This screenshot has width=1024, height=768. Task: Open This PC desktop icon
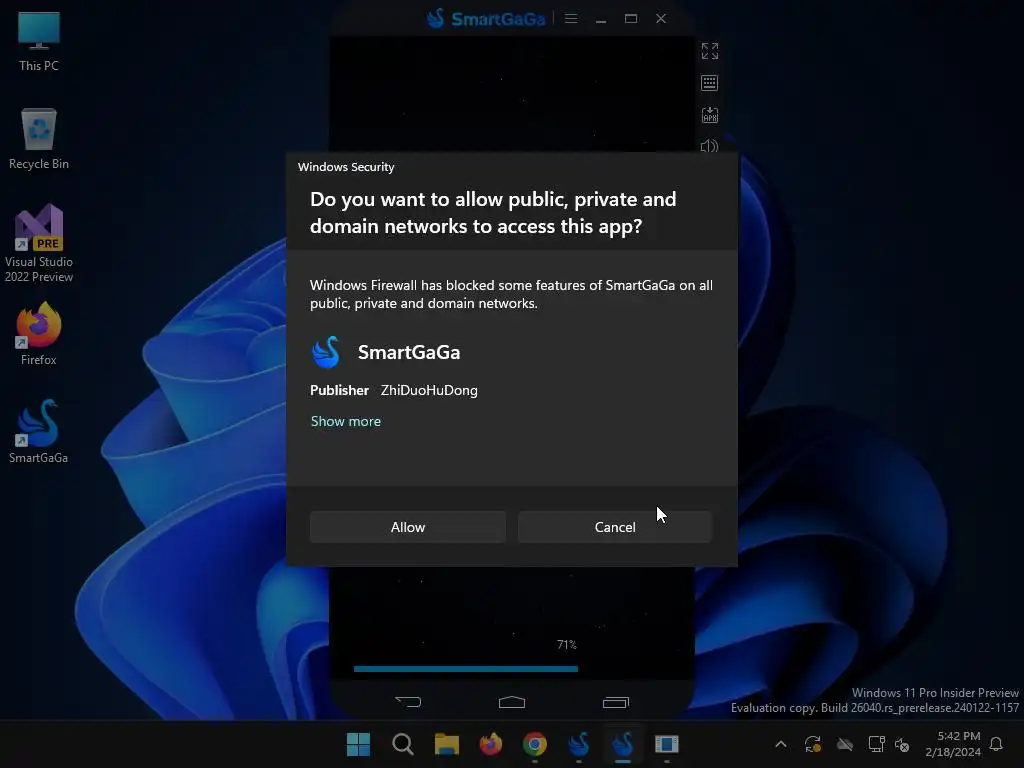[39, 42]
